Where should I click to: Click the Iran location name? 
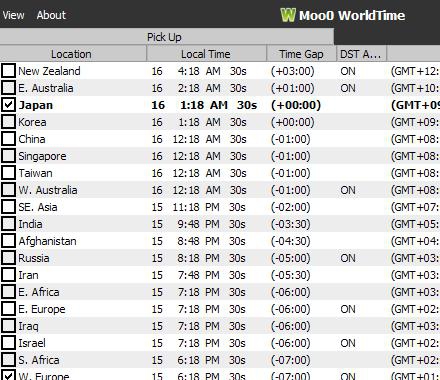click(x=28, y=275)
